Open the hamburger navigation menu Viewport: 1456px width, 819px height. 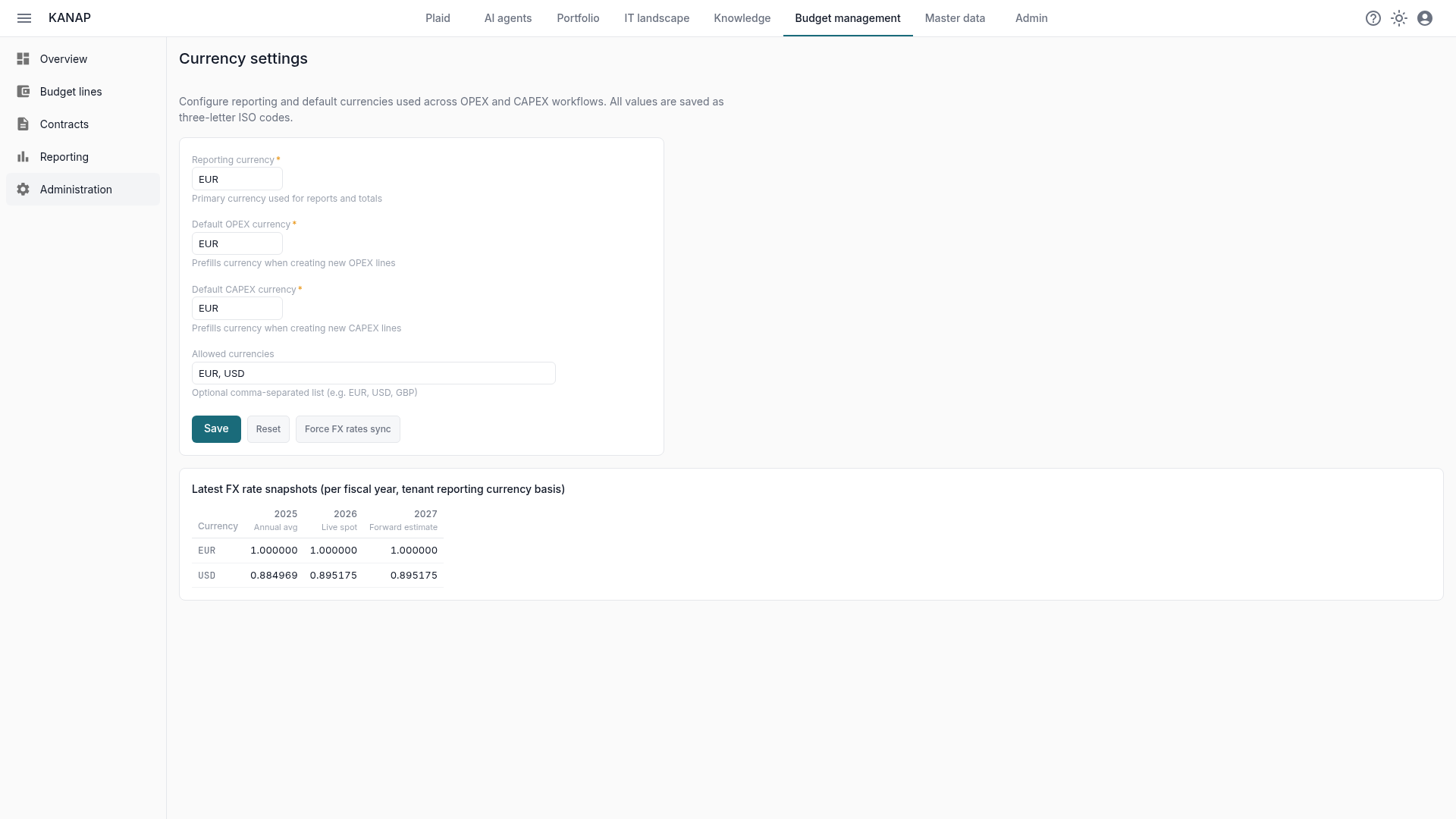(24, 18)
